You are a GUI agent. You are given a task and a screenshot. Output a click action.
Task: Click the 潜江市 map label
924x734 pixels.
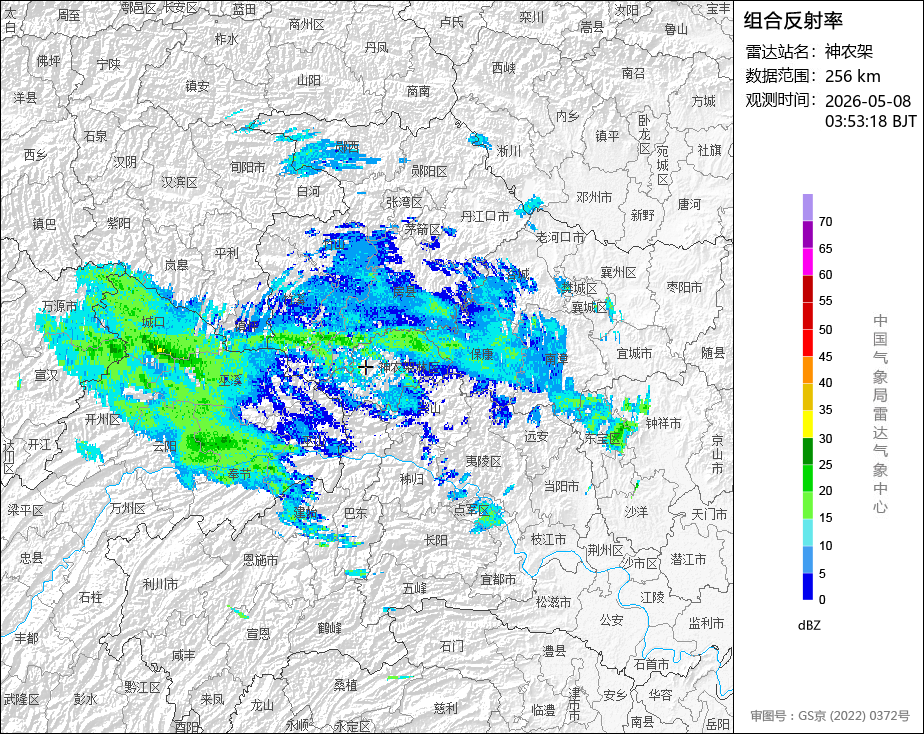(x=688, y=559)
